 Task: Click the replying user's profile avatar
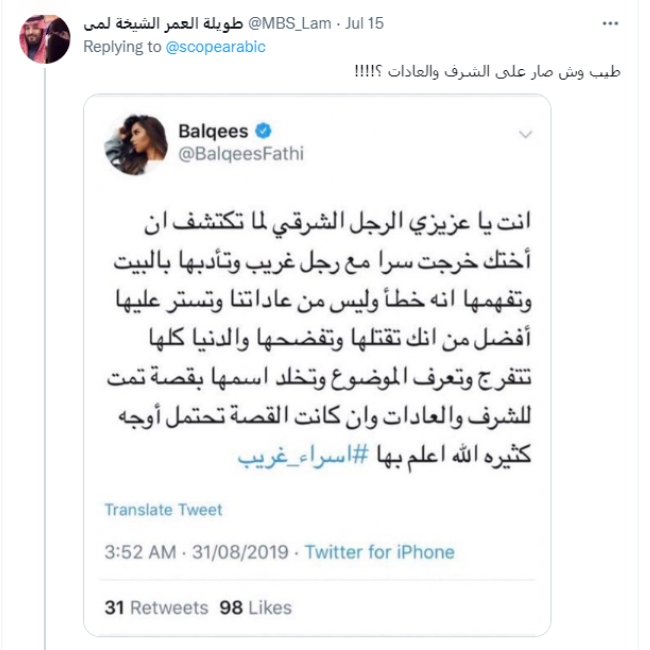[45, 39]
